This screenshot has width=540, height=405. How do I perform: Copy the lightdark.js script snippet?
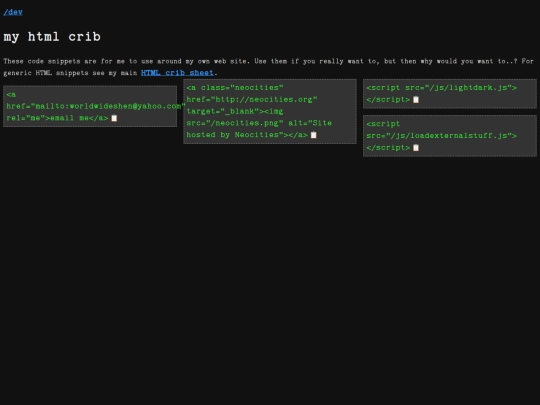coord(416,100)
